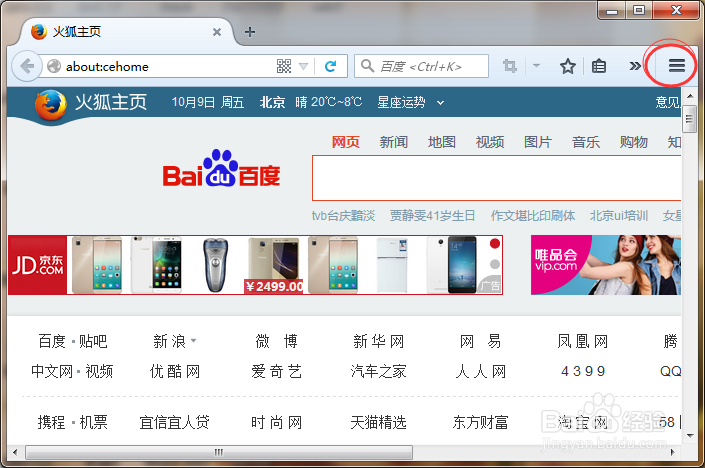The height and width of the screenshot is (468, 705).
Task: Click the vertical scrollbar down arrow
Action: pos(690,435)
